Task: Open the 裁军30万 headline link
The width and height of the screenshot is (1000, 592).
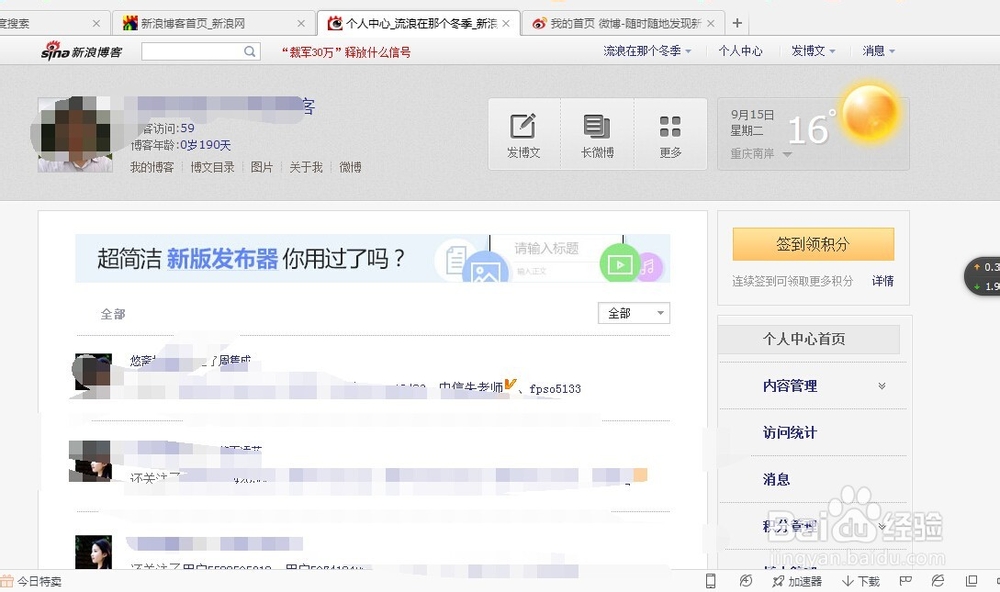Action: 346,52
